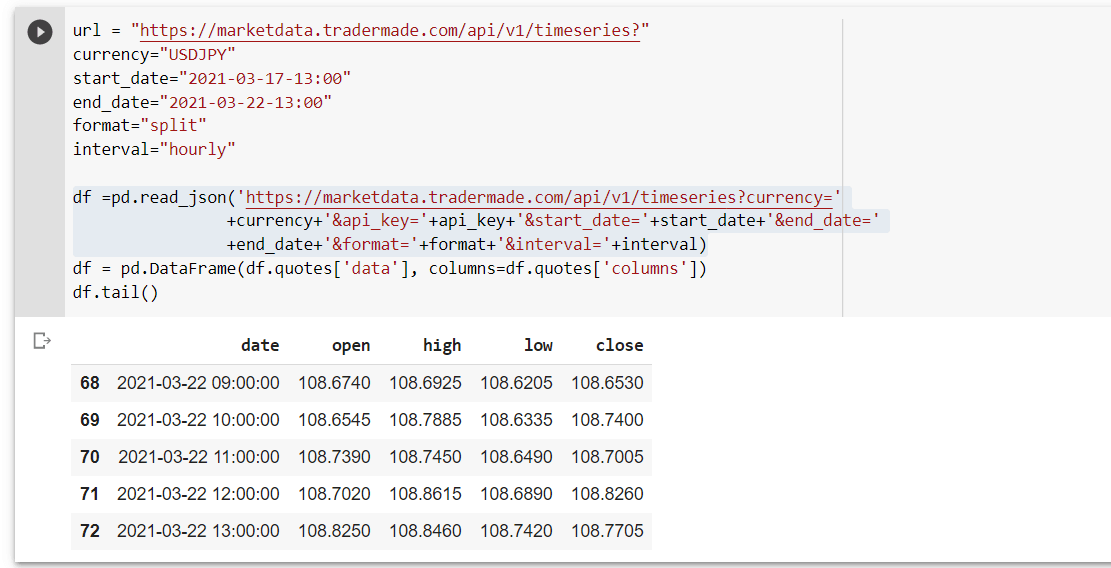Select row index 72 in the dataframe
The height and width of the screenshot is (568, 1111).
(90, 531)
